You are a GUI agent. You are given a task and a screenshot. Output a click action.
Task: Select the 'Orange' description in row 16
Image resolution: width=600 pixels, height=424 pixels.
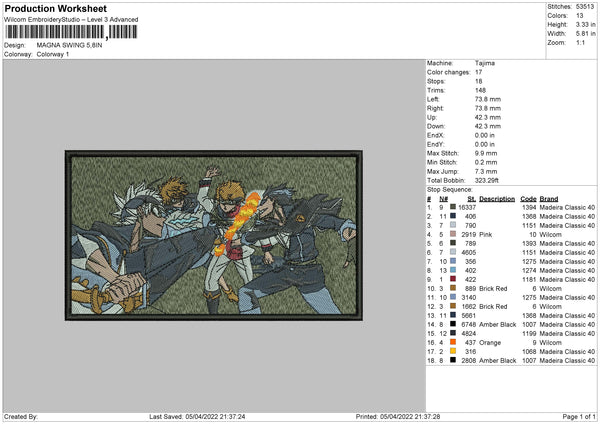tap(490, 342)
